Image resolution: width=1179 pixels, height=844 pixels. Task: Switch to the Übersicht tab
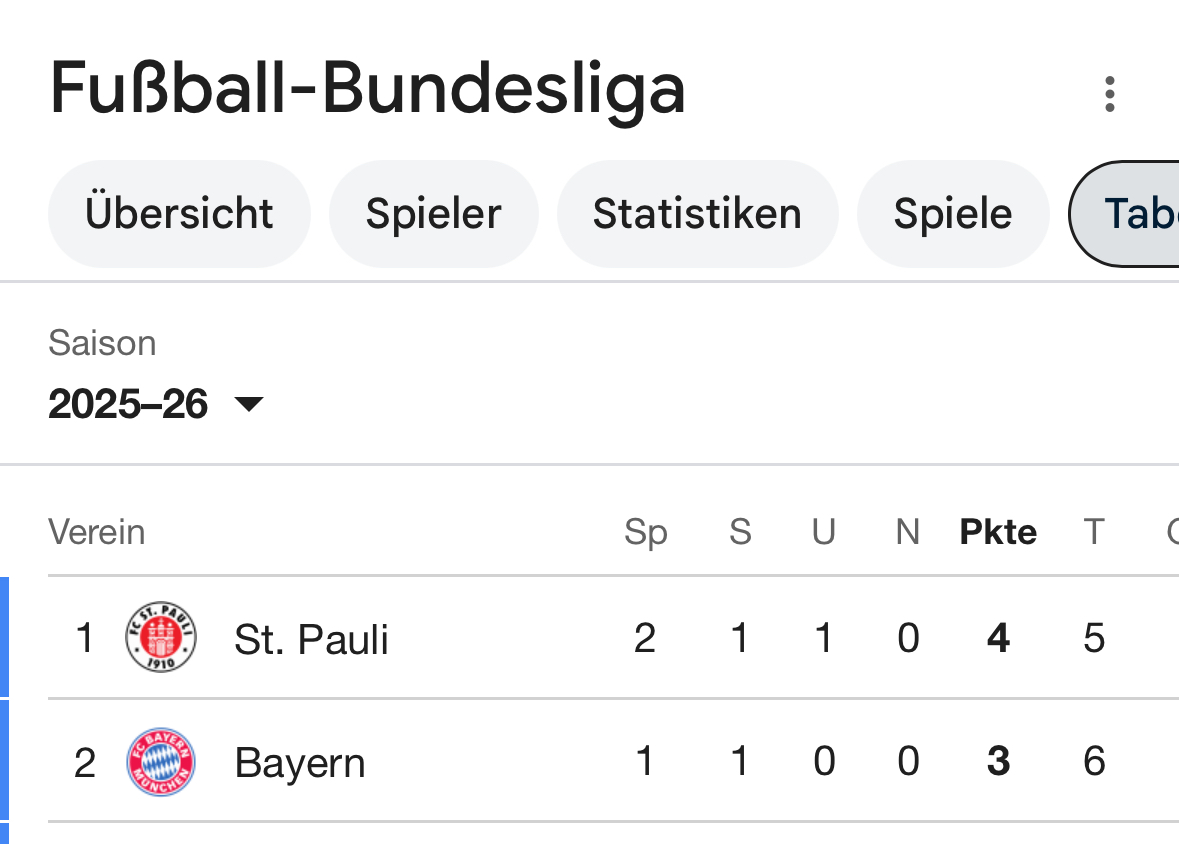click(179, 214)
